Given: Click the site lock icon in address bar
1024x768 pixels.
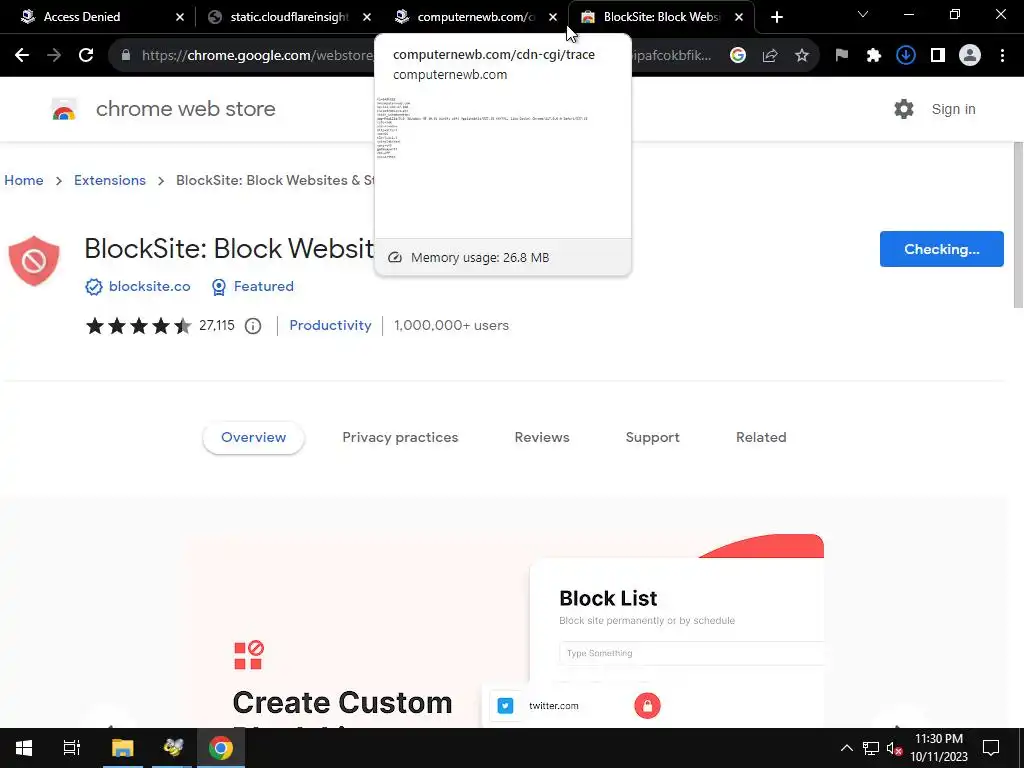Looking at the screenshot, I should [126, 56].
